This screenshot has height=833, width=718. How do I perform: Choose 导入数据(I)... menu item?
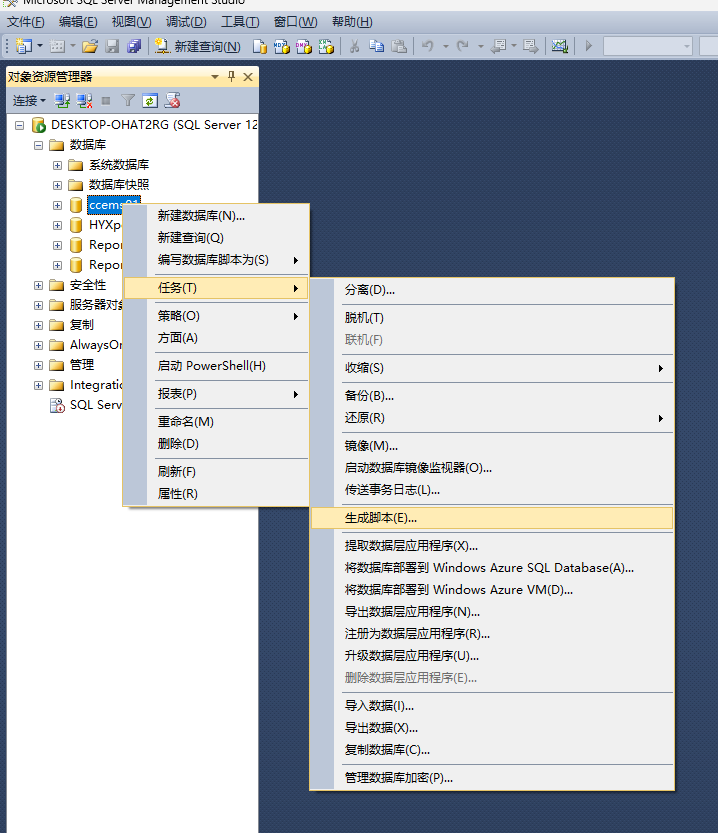(492, 706)
